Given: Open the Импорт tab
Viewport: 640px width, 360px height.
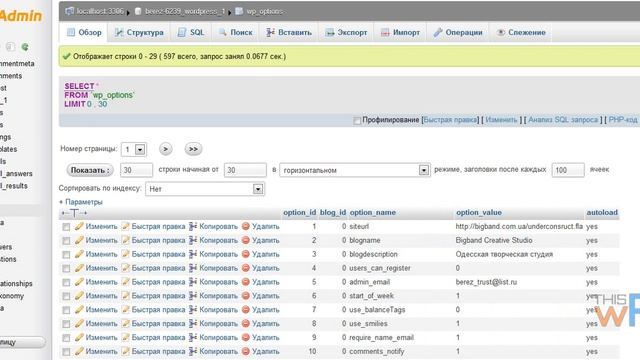Looking at the screenshot, I should coord(400,32).
